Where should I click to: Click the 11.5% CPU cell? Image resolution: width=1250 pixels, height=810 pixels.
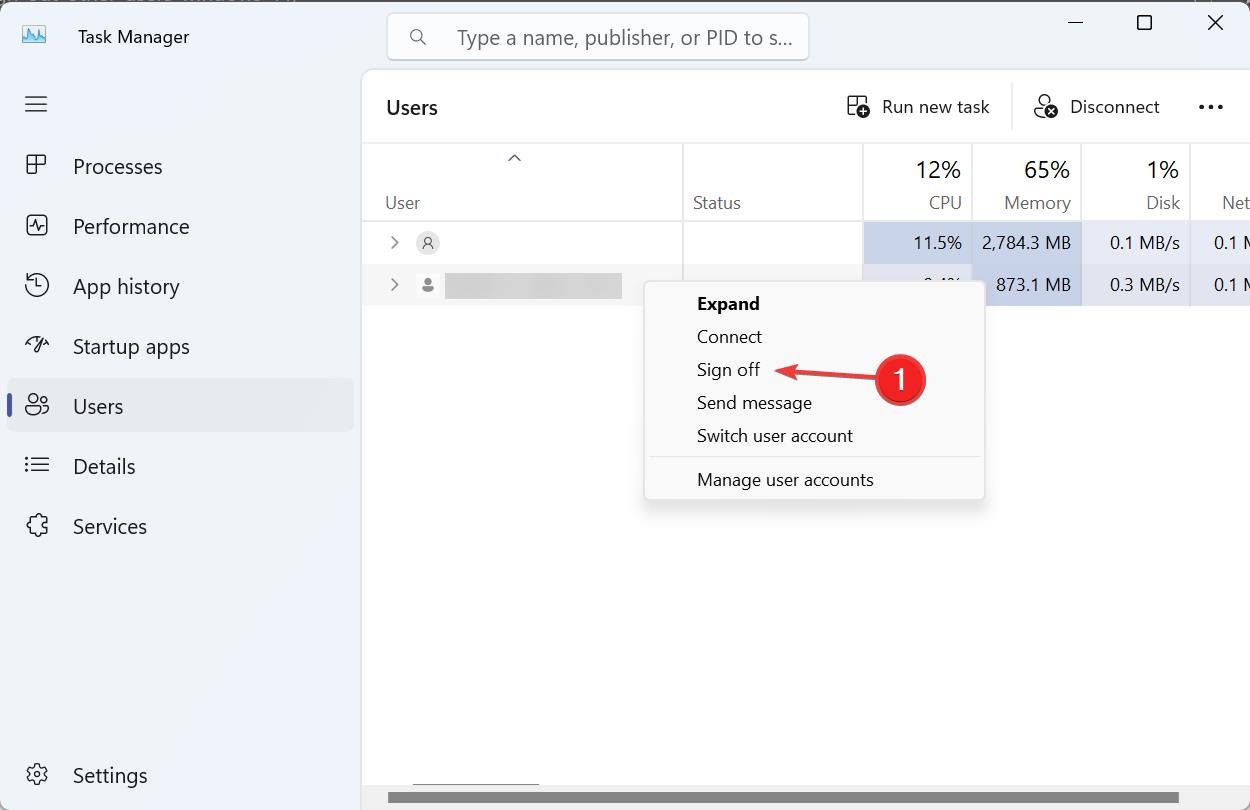pos(917,243)
